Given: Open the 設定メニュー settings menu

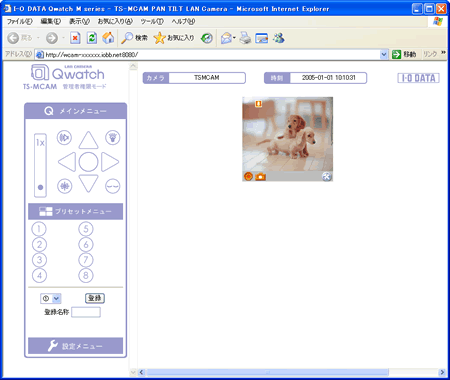Looking at the screenshot, I should (x=76, y=346).
